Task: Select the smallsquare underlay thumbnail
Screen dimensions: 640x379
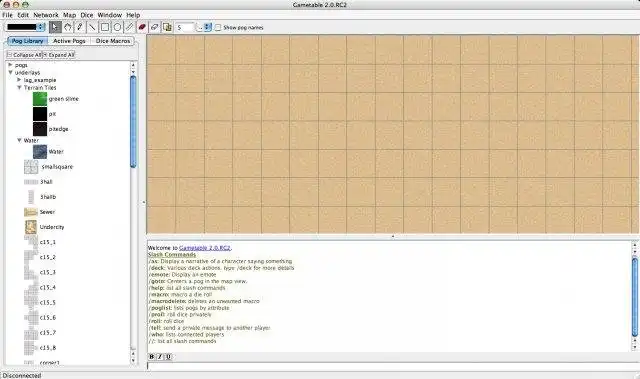Action: 31,167
